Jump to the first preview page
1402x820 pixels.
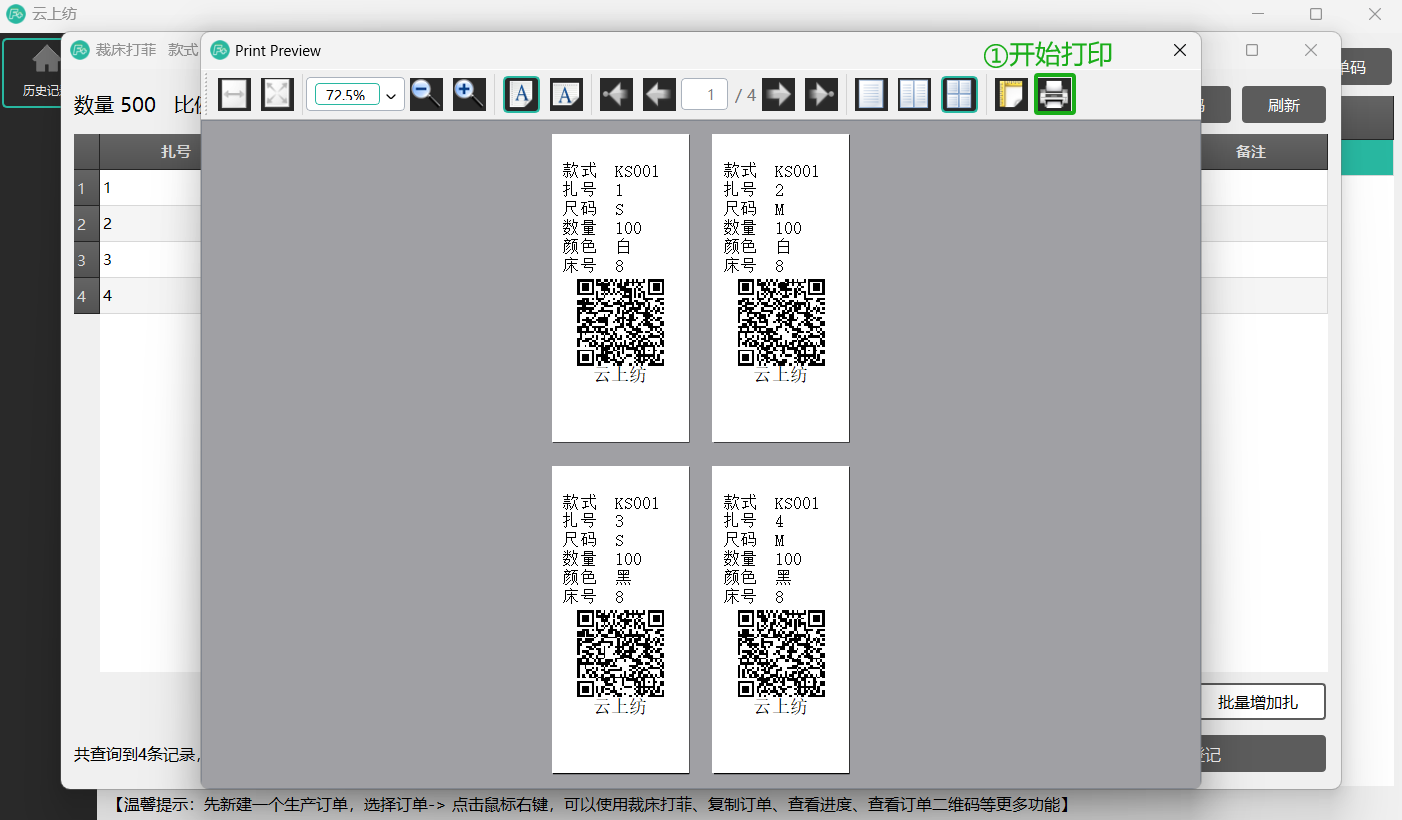click(616, 95)
